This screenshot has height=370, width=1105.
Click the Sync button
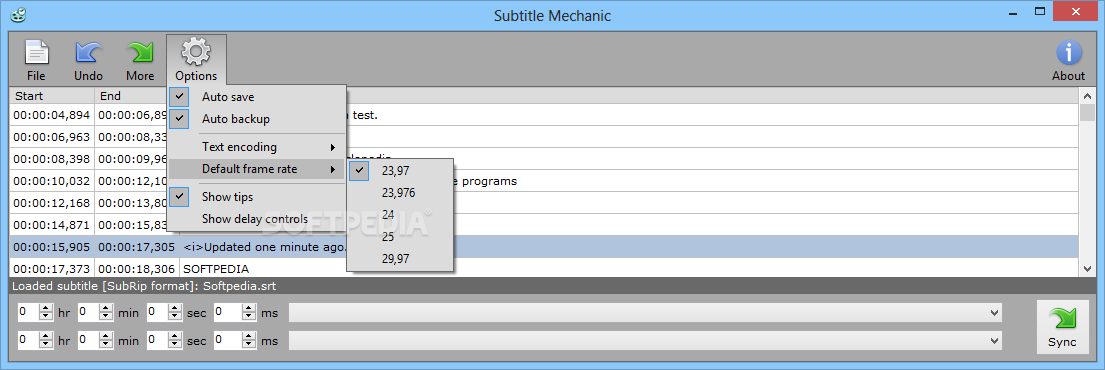pos(1062,327)
